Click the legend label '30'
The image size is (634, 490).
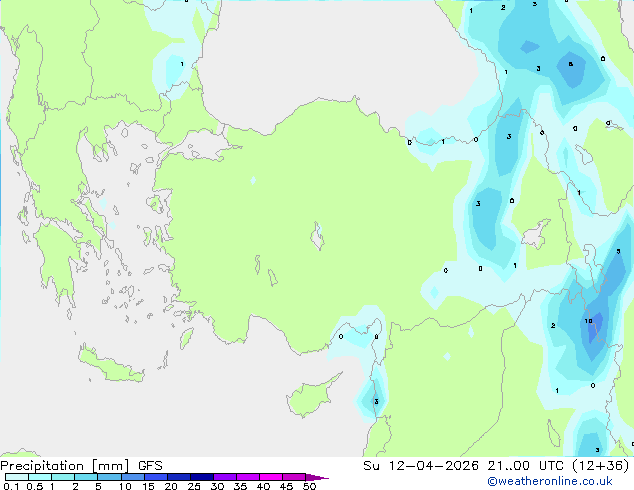217,486
